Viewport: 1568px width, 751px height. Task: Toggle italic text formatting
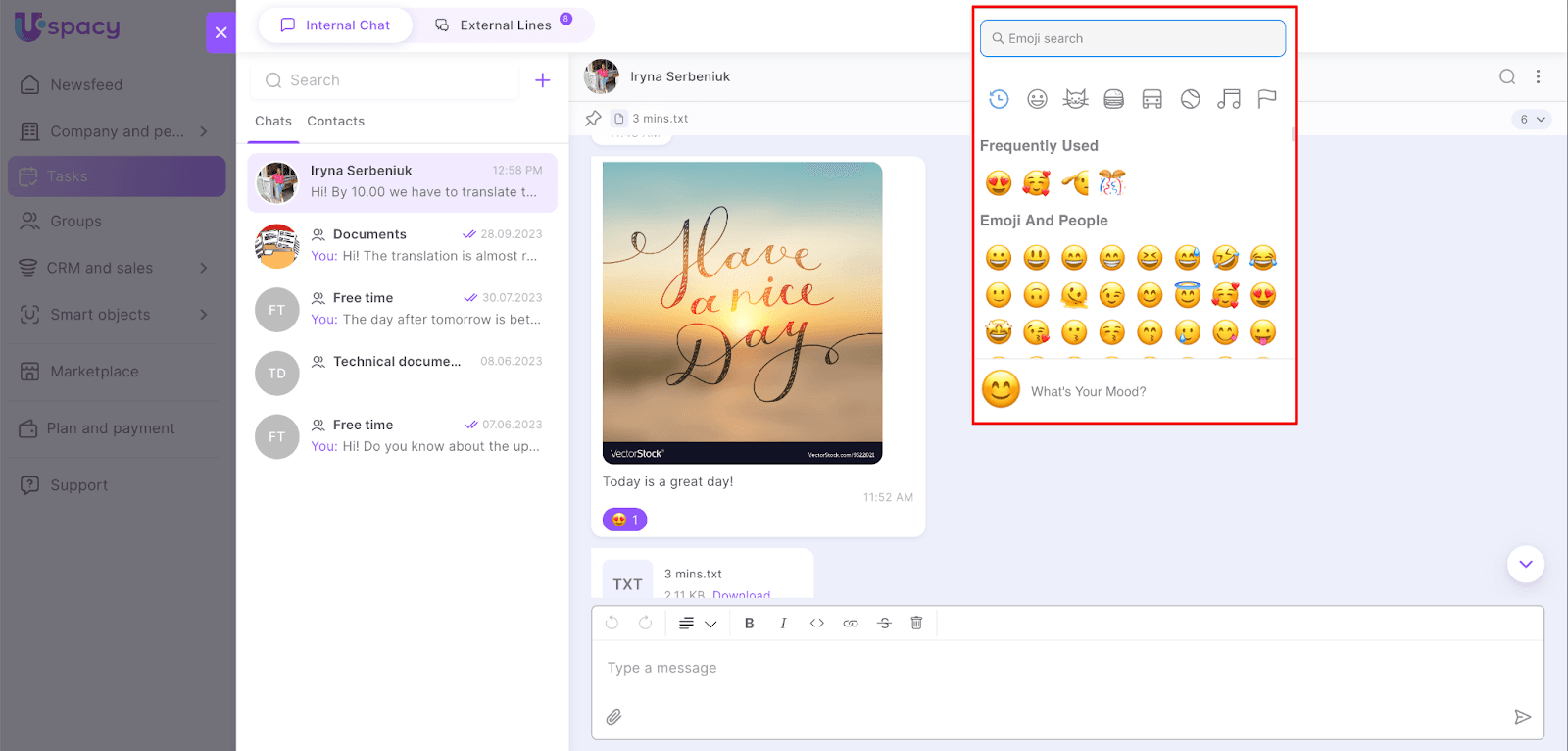[783, 623]
